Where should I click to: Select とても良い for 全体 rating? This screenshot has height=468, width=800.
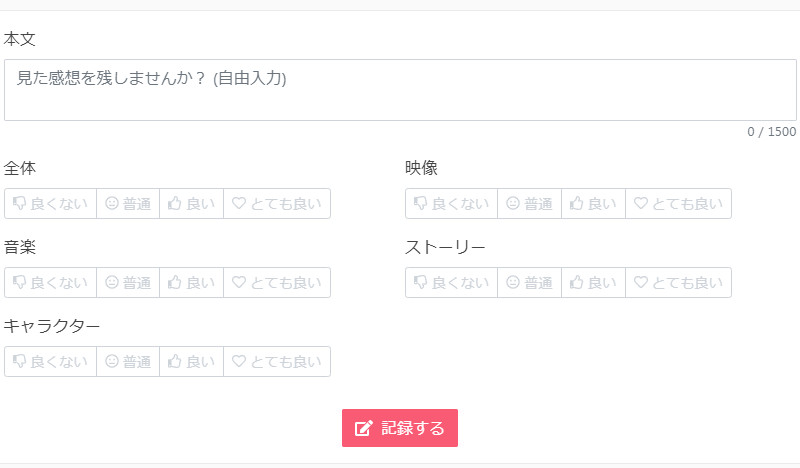[277, 204]
